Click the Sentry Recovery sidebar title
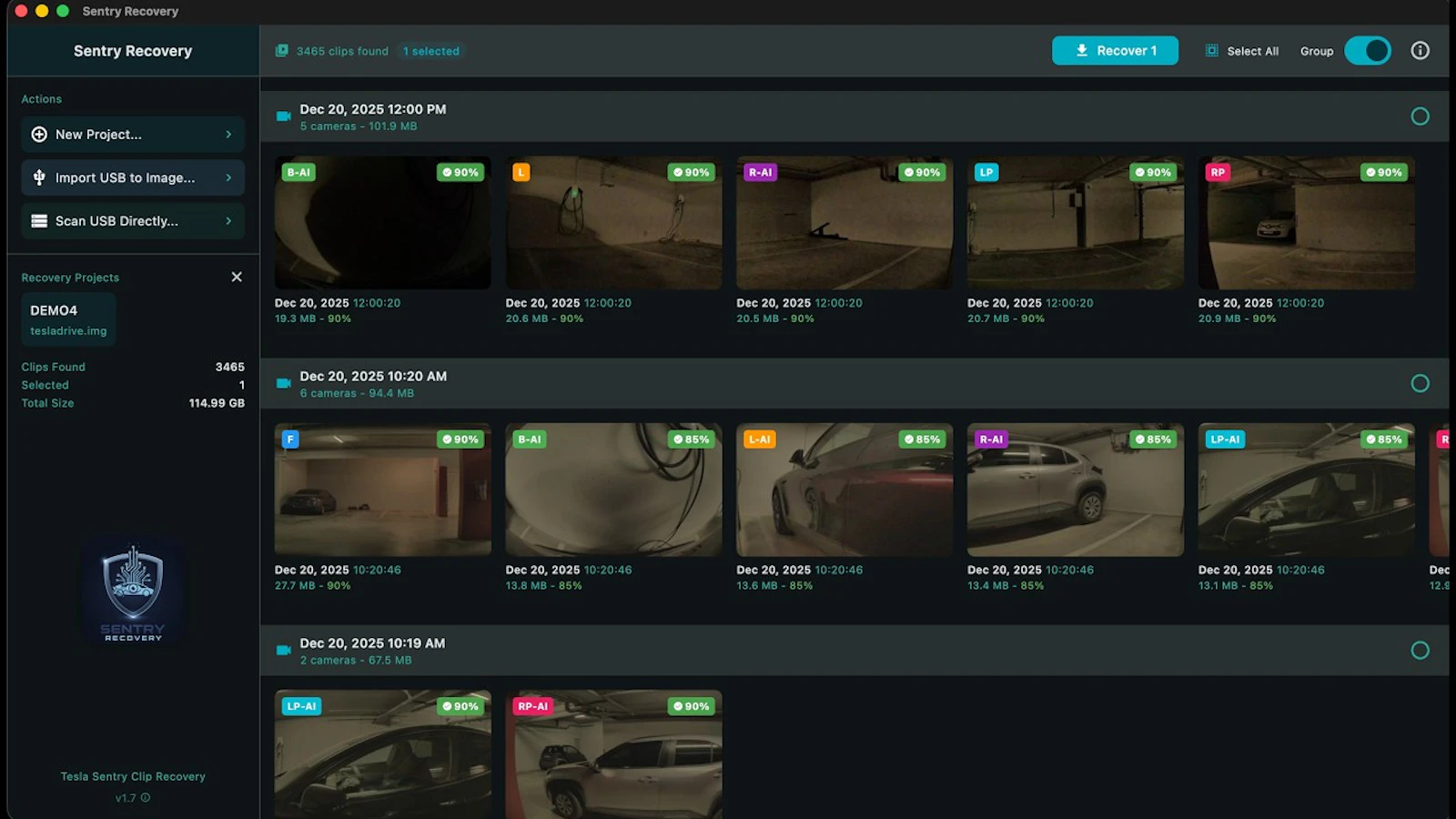The height and width of the screenshot is (819, 1456). click(133, 51)
